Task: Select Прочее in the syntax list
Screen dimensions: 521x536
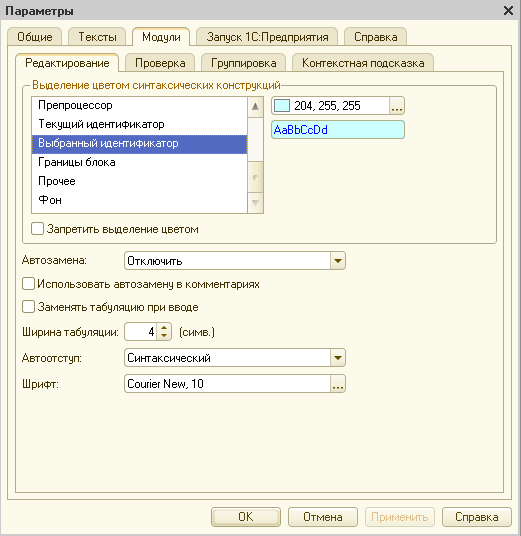Action: 139,181
